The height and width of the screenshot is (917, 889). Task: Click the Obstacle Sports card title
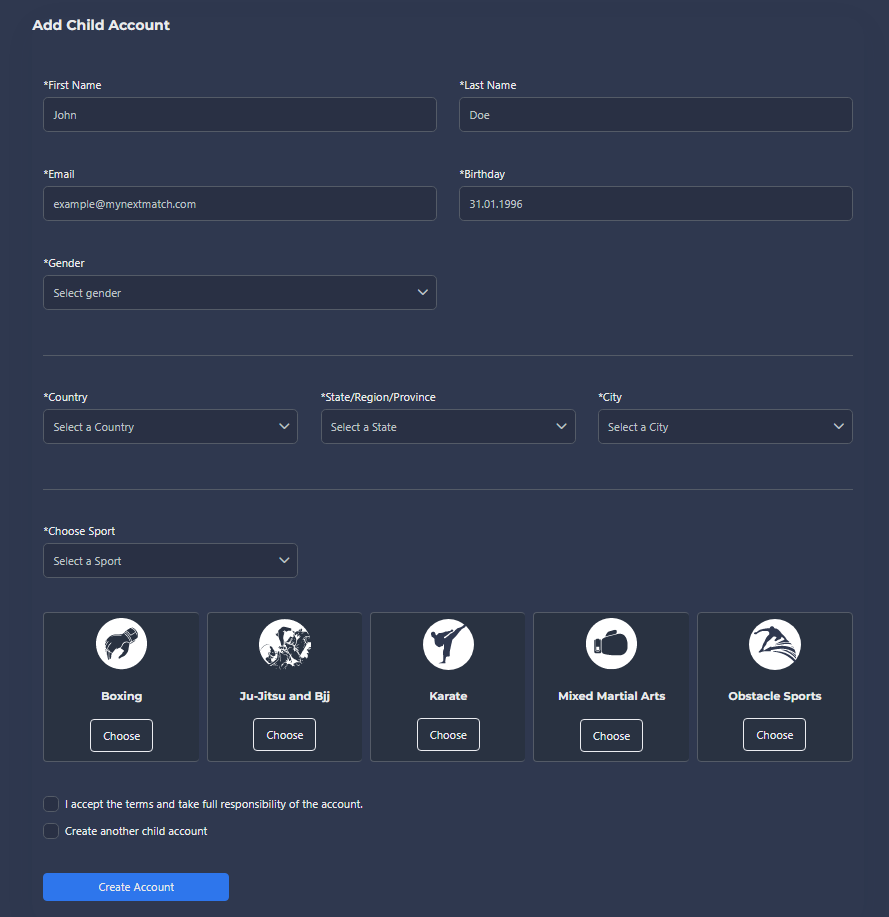775,696
